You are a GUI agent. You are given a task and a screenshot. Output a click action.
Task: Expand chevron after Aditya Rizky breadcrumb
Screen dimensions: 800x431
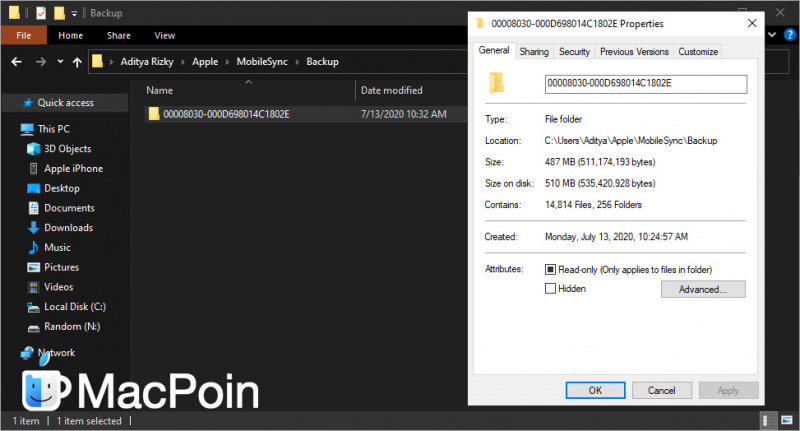[182, 62]
